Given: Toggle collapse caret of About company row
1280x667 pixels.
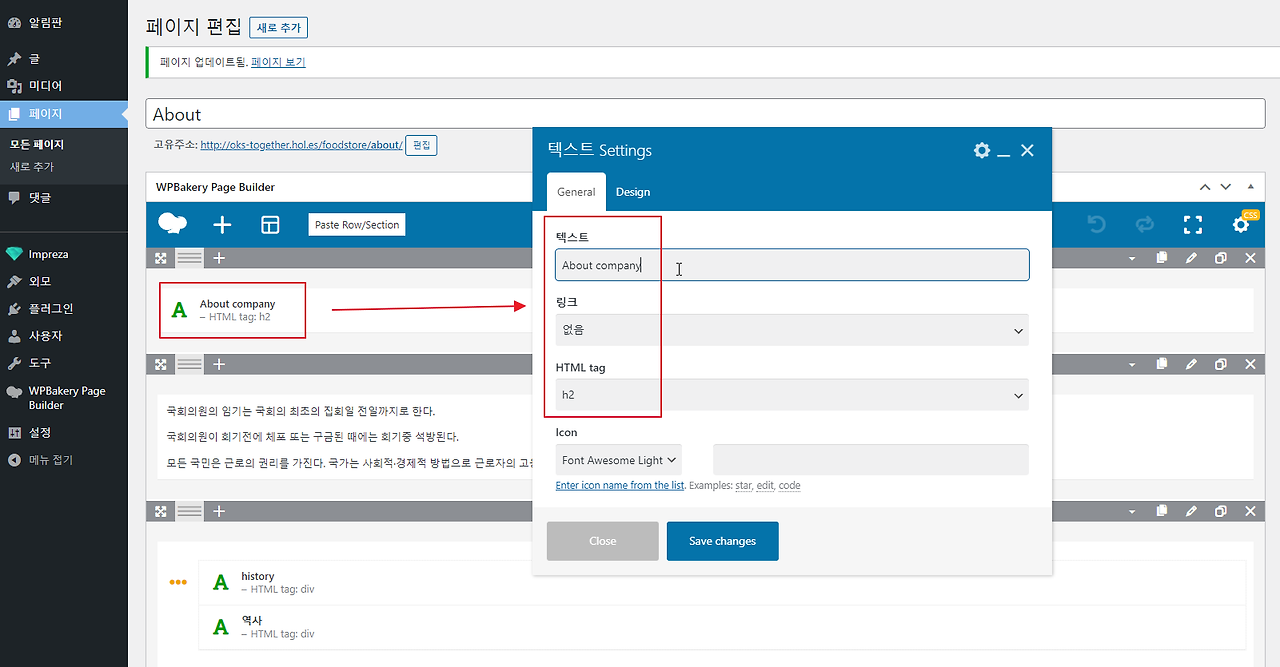Looking at the screenshot, I should pyautogui.click(x=1132, y=258).
